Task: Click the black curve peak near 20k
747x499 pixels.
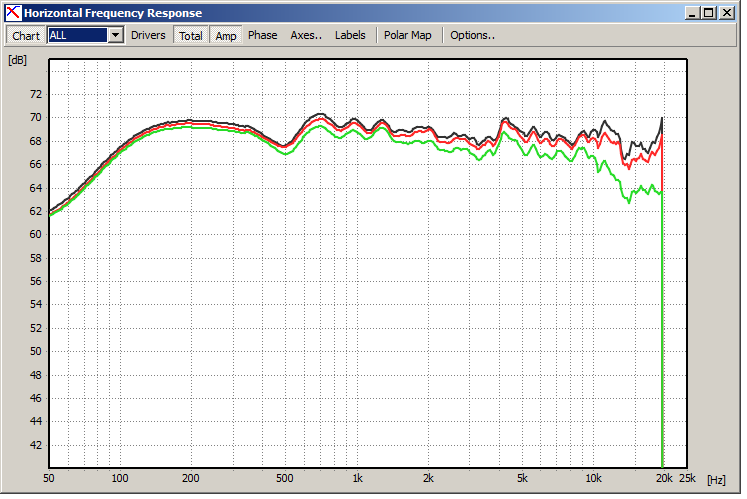Action: (662, 119)
